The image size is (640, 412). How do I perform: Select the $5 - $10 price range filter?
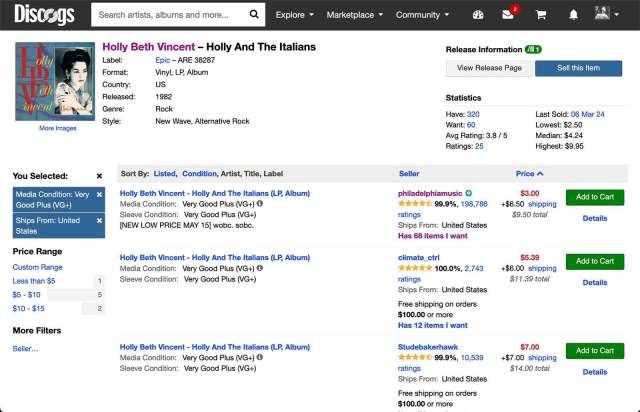(27, 295)
